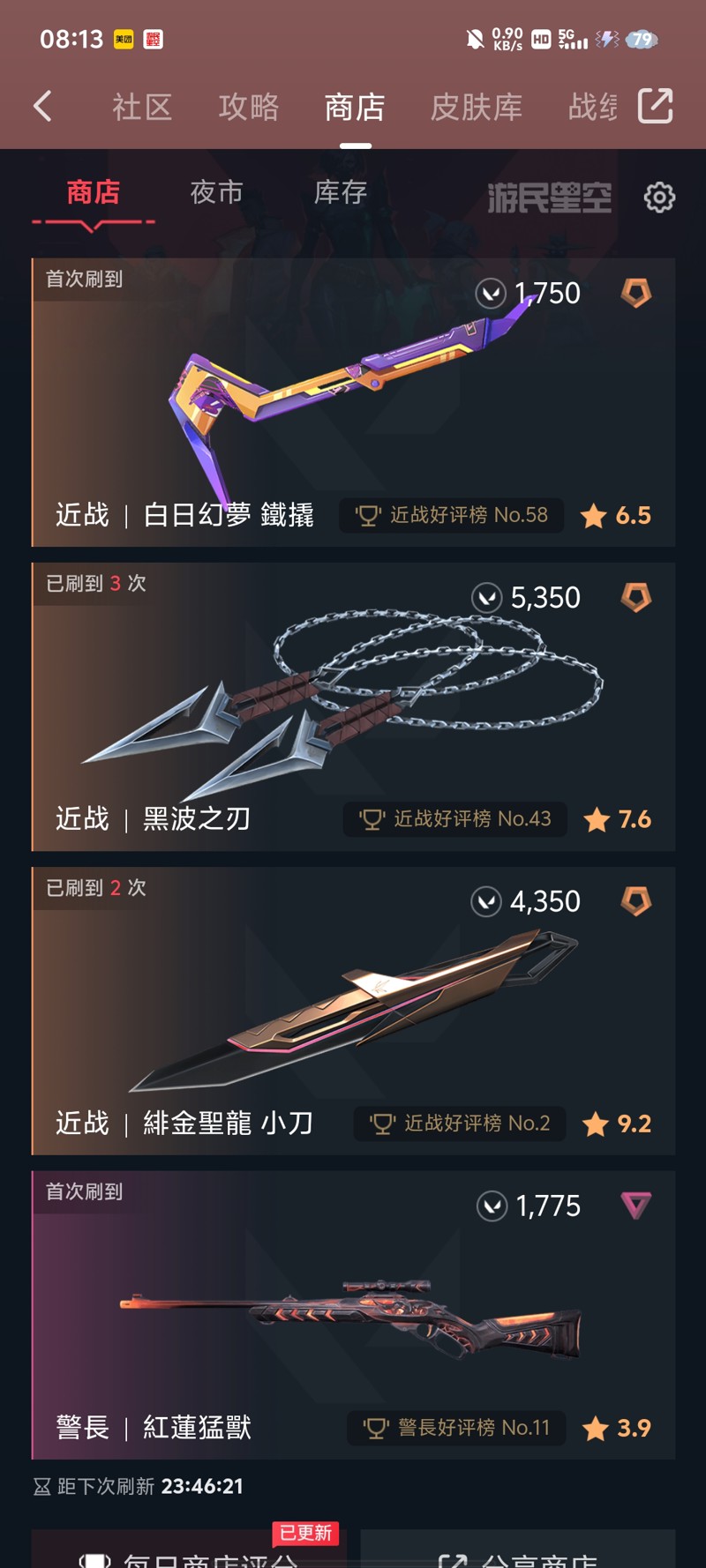
Task: Open shop settings gear icon
Action: click(x=659, y=198)
